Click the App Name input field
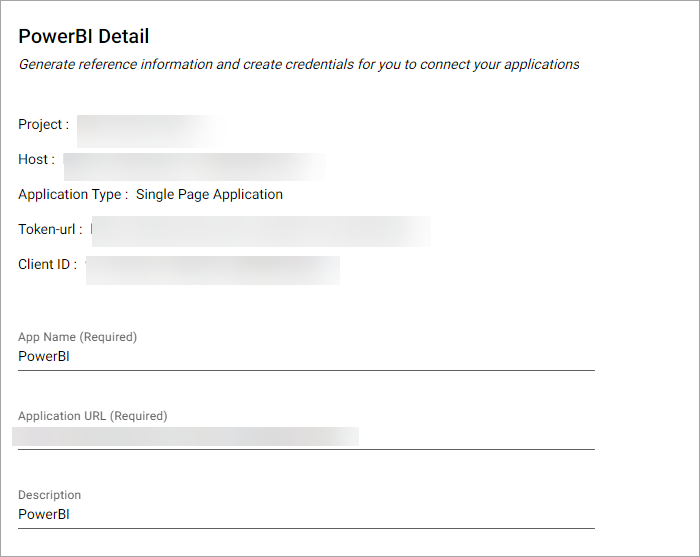The image size is (700, 557). tap(306, 356)
